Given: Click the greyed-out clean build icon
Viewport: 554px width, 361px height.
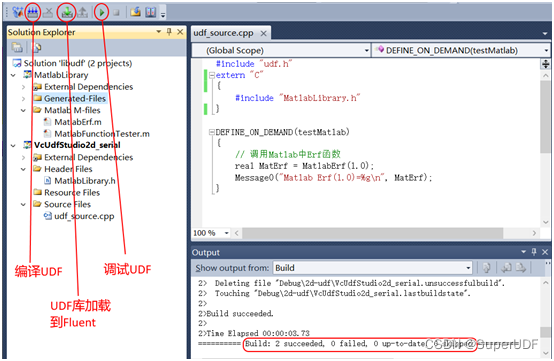Looking at the screenshot, I should (x=48, y=12).
